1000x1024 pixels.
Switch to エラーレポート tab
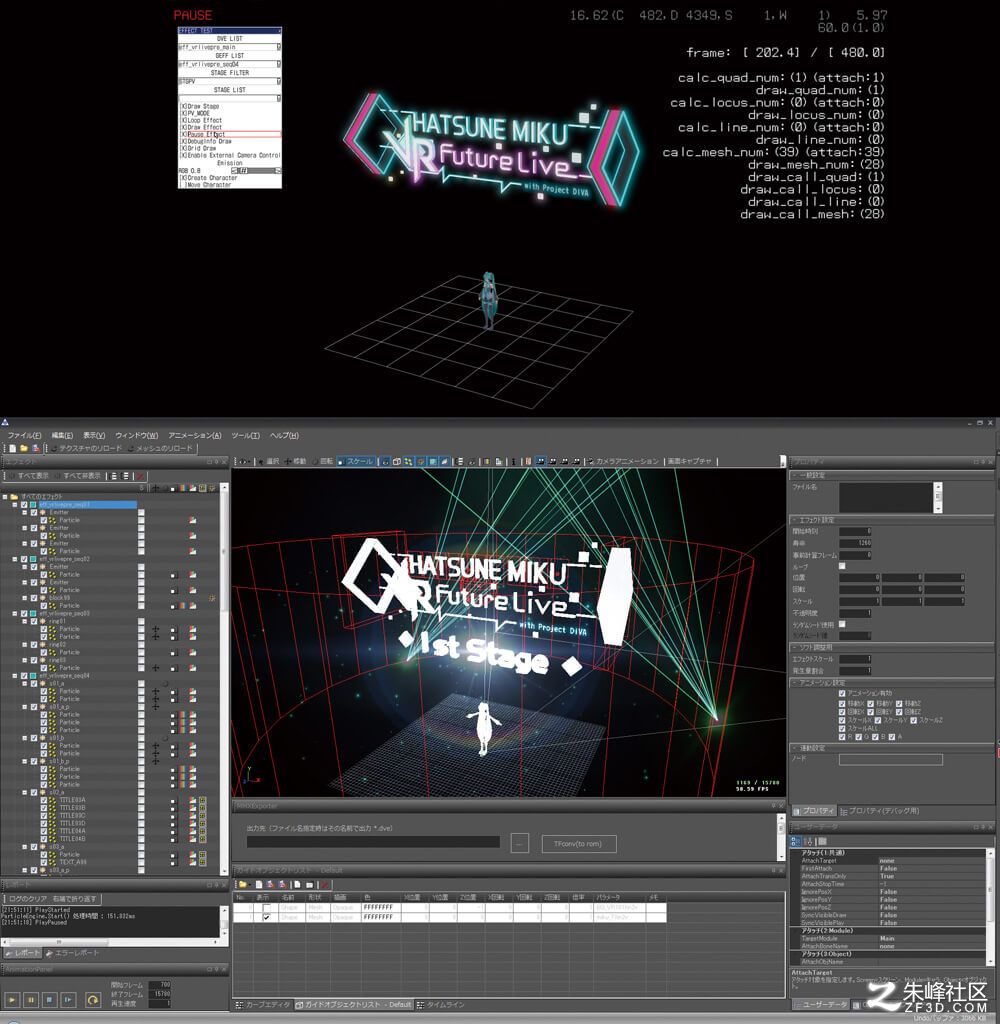coord(73,953)
